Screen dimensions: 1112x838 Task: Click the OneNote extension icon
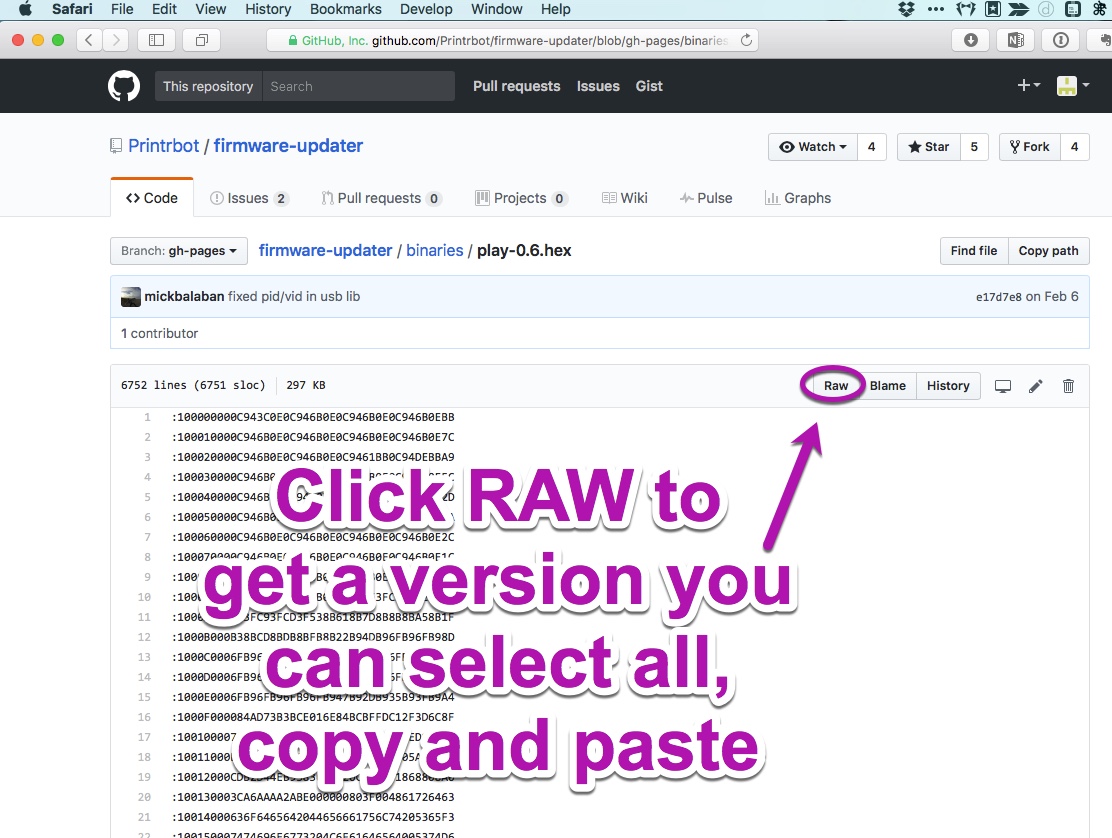click(1016, 40)
